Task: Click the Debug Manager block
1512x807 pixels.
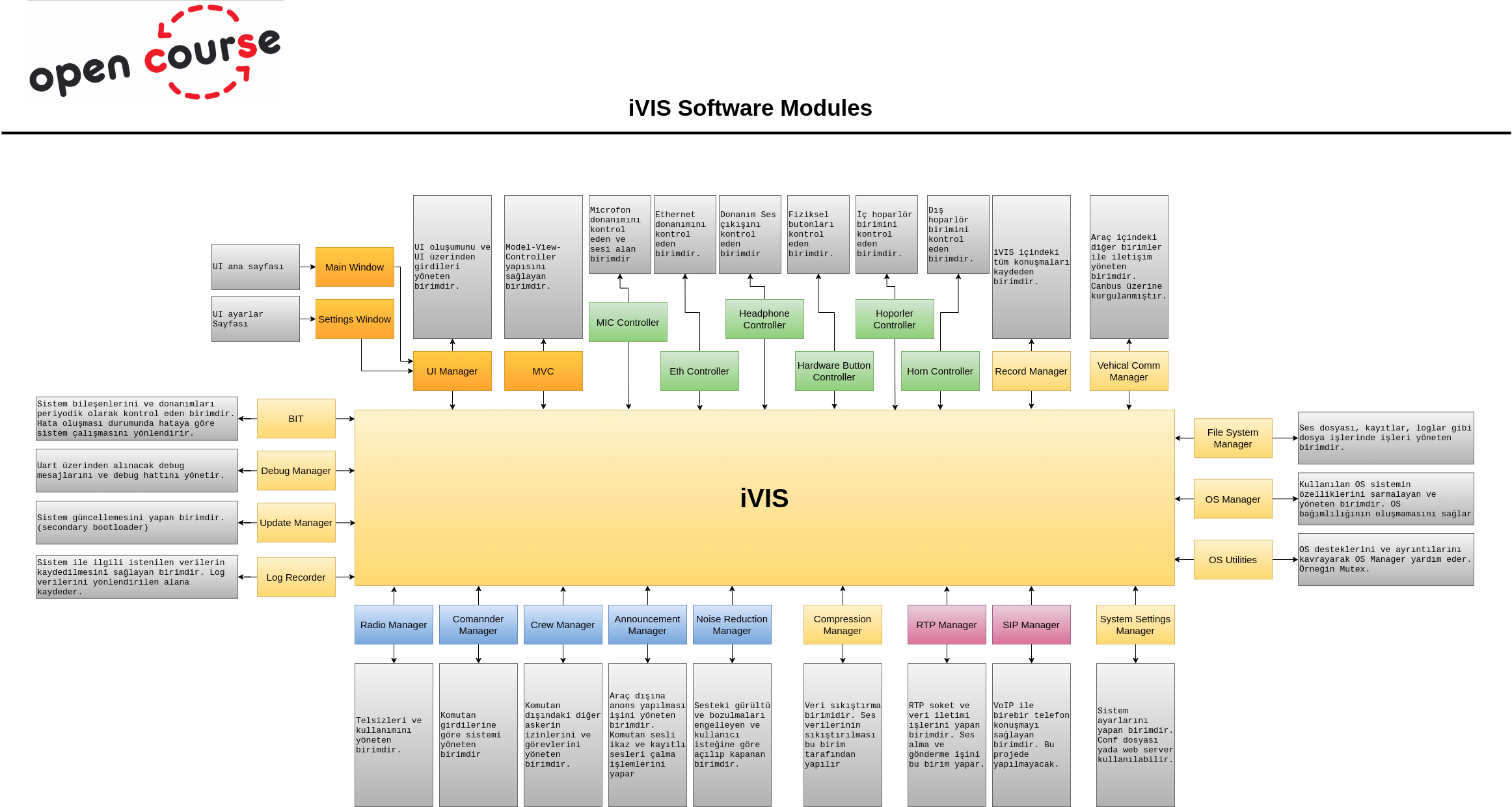Action: click(296, 470)
